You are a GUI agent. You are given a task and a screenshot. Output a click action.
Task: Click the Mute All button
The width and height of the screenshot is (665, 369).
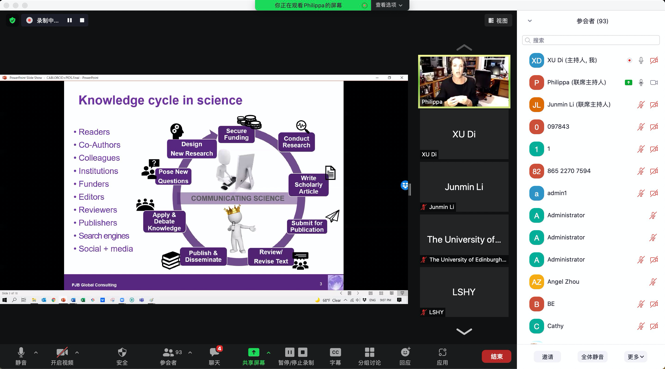[x=592, y=357]
